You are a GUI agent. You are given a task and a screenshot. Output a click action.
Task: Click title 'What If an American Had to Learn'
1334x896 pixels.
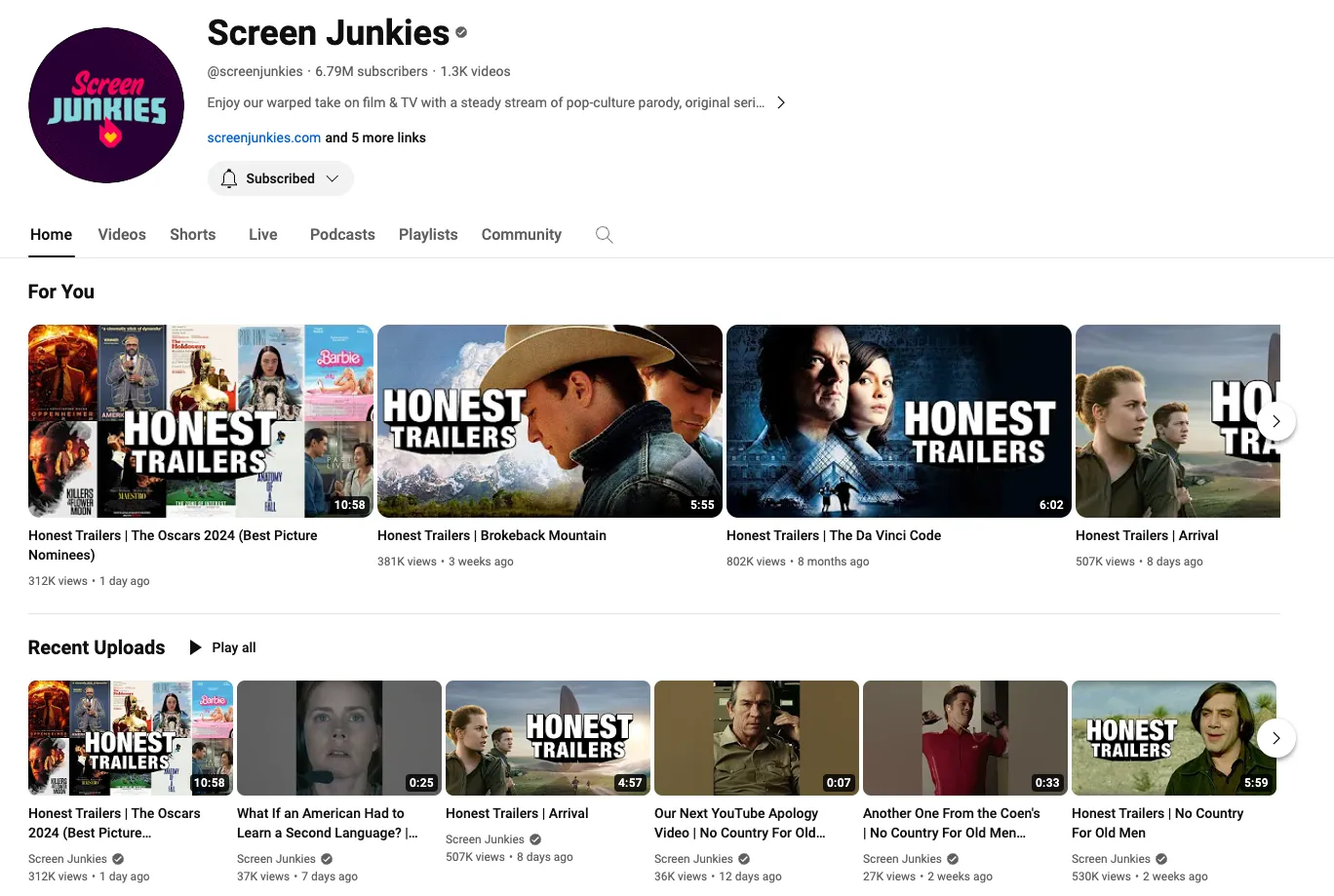[328, 823]
